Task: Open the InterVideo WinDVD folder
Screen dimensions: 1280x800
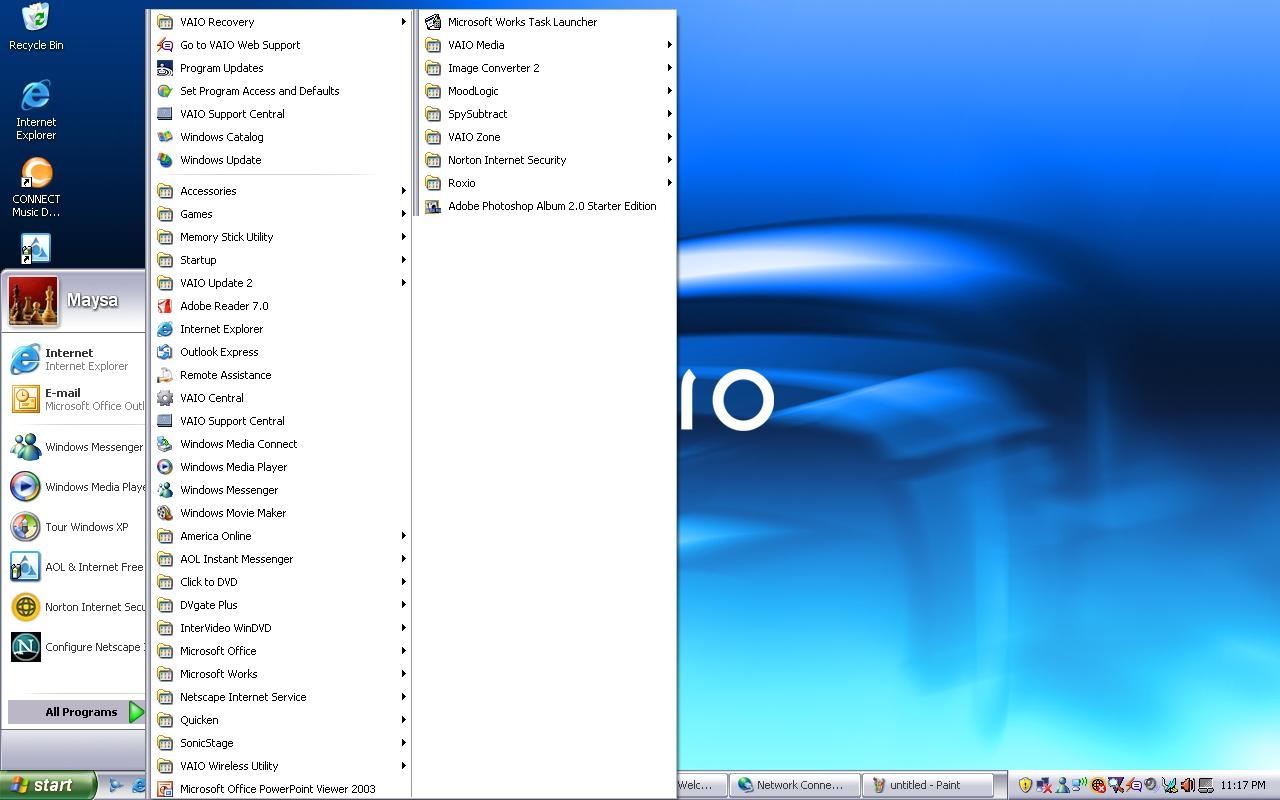Action: pyautogui.click(x=281, y=628)
